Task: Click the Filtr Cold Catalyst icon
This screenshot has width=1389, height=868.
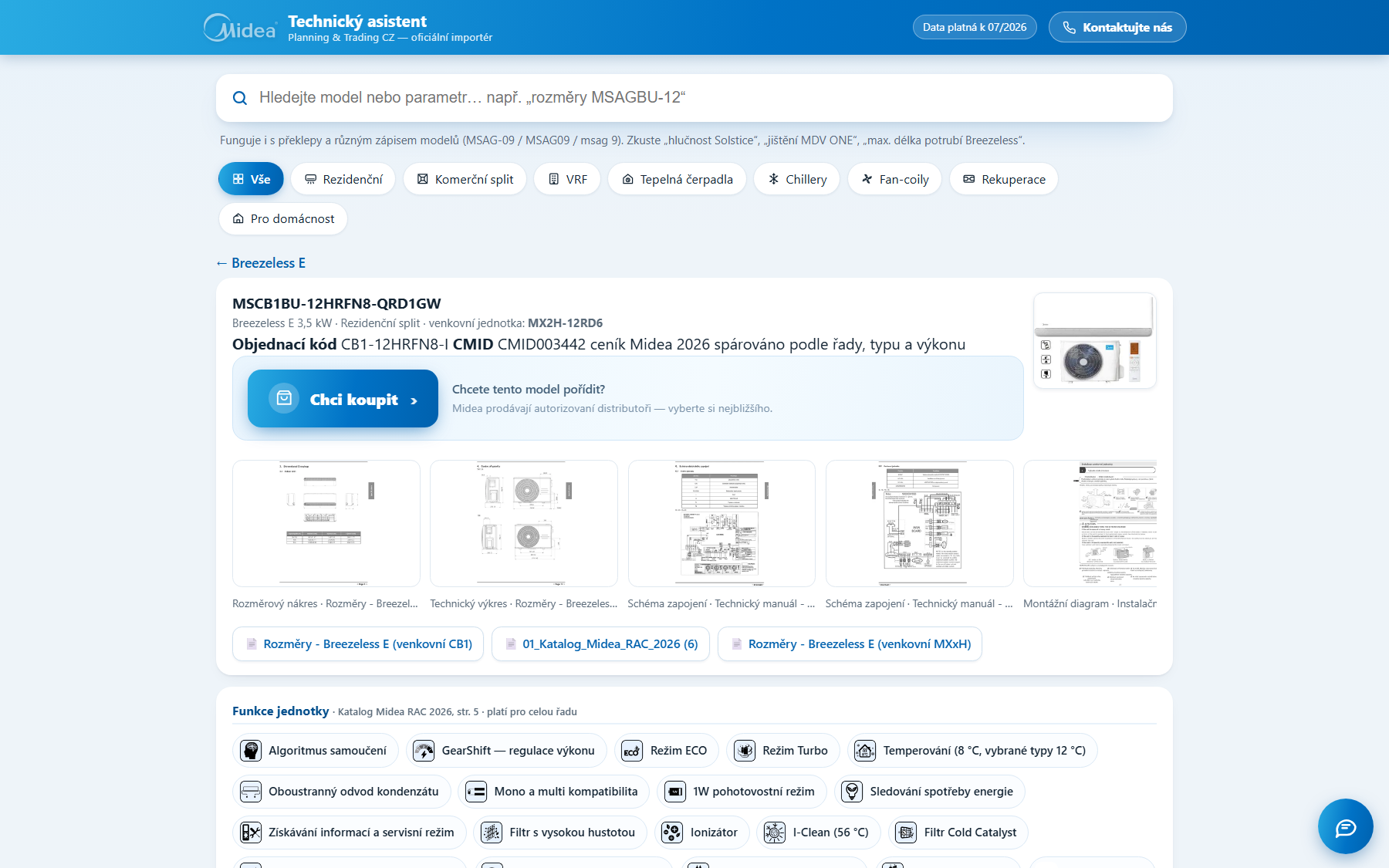Action: (906, 833)
